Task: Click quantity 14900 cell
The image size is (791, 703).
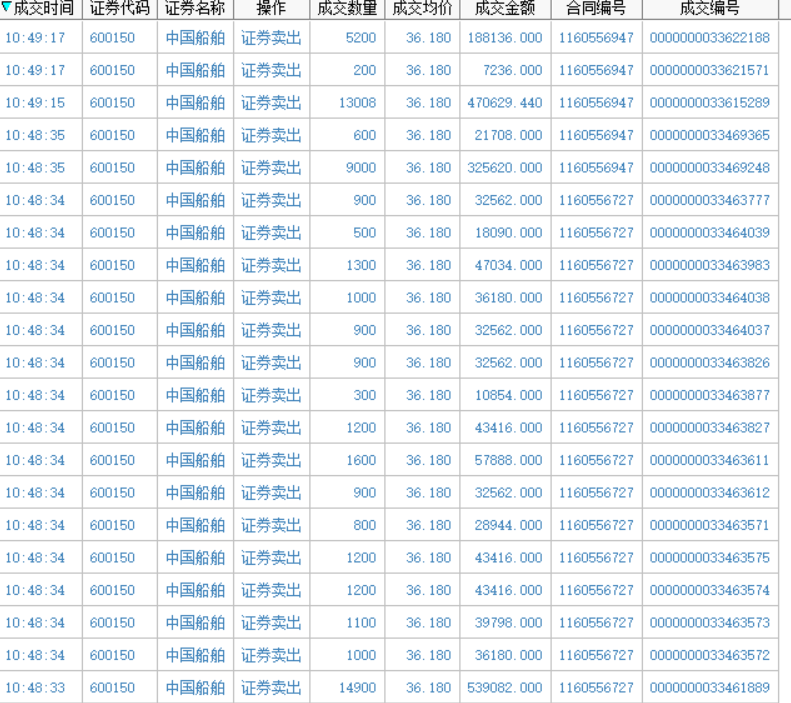Action: tap(357, 688)
